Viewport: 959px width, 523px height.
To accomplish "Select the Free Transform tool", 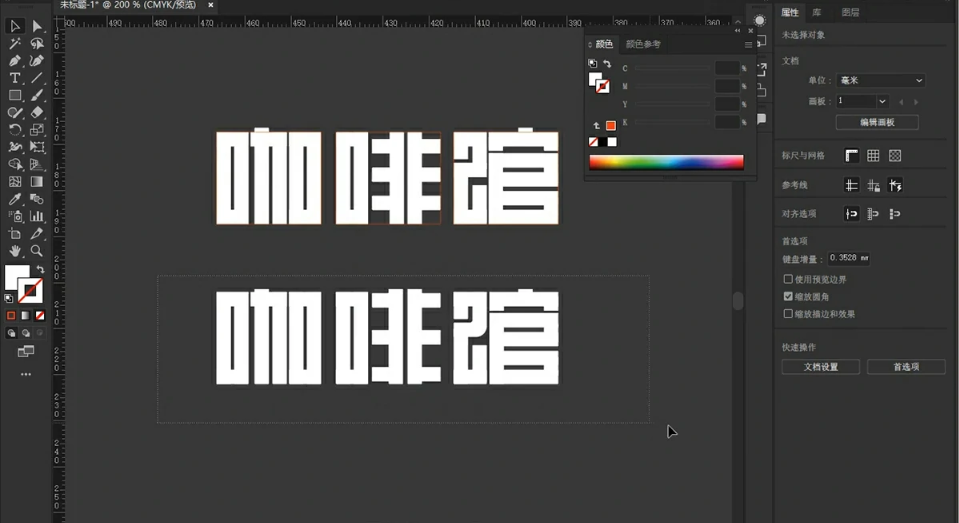I will (37, 147).
